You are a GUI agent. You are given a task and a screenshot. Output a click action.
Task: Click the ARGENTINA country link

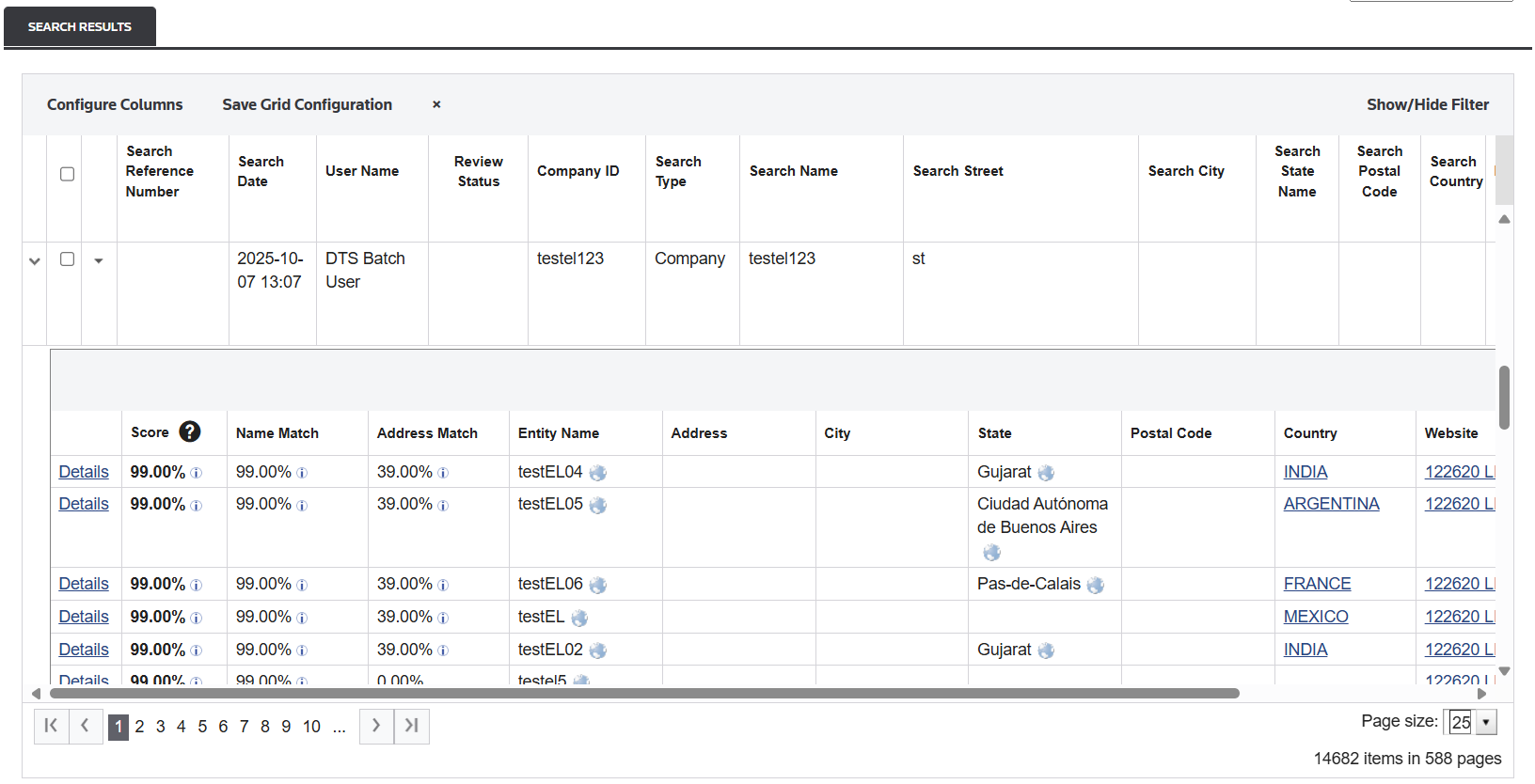pos(1331,504)
